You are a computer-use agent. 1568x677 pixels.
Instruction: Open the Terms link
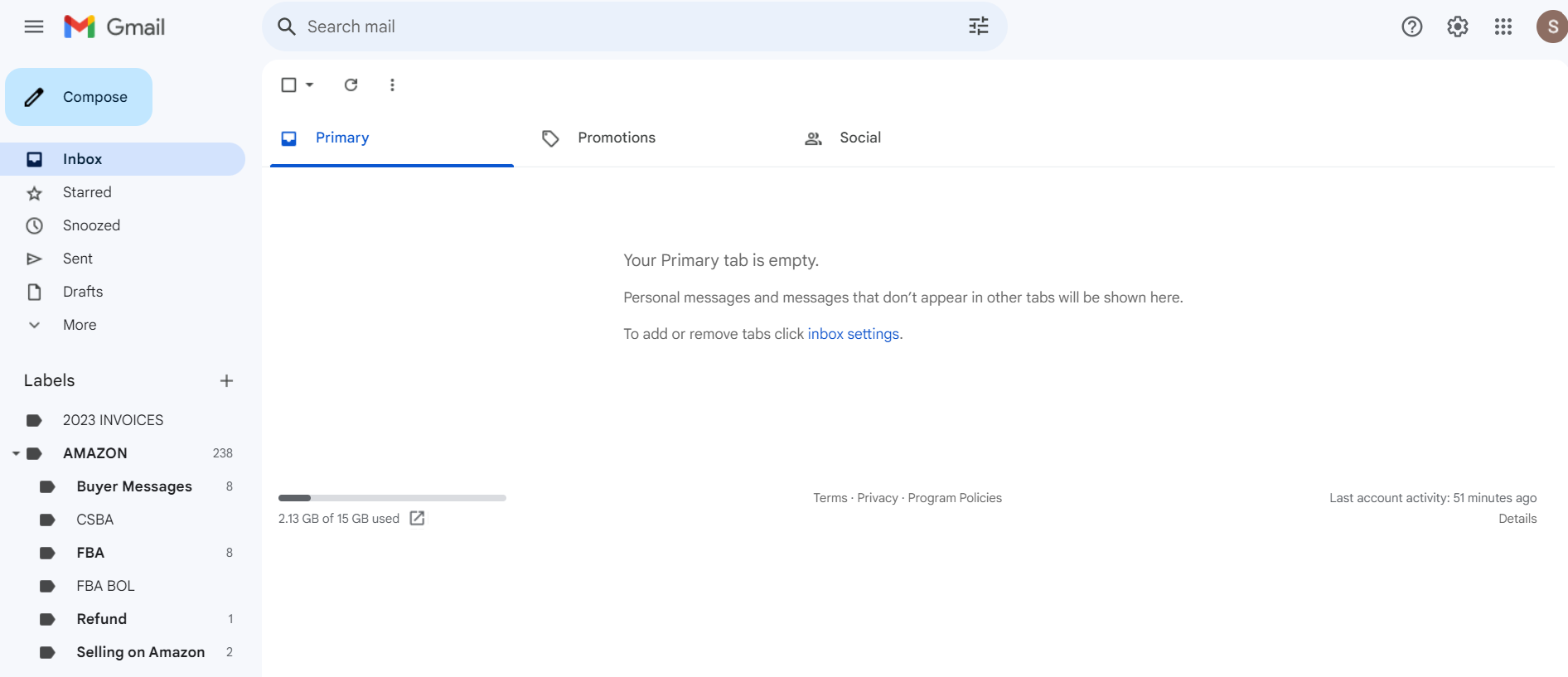coord(830,498)
